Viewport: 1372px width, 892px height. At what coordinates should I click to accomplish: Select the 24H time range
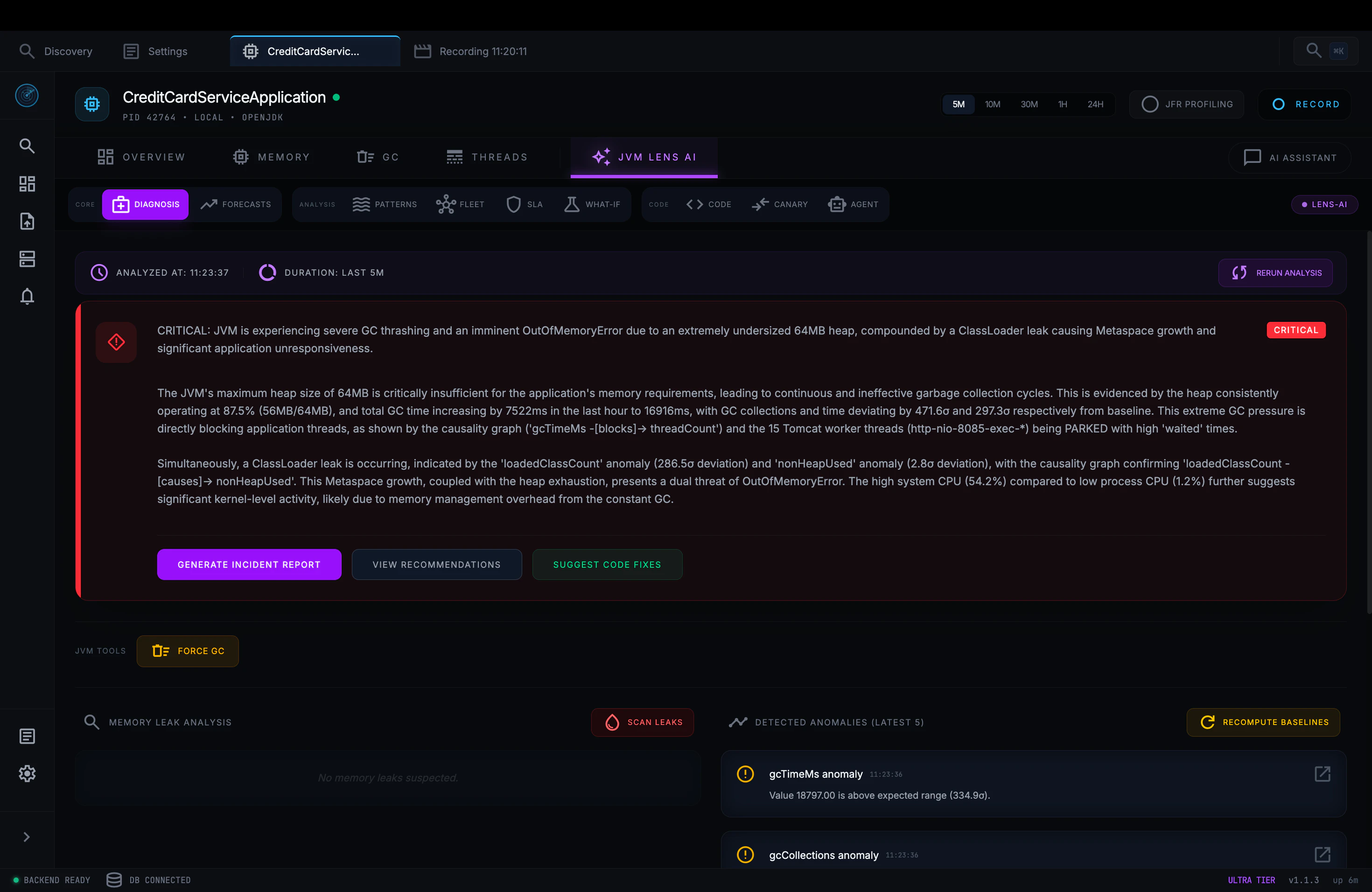point(1095,105)
